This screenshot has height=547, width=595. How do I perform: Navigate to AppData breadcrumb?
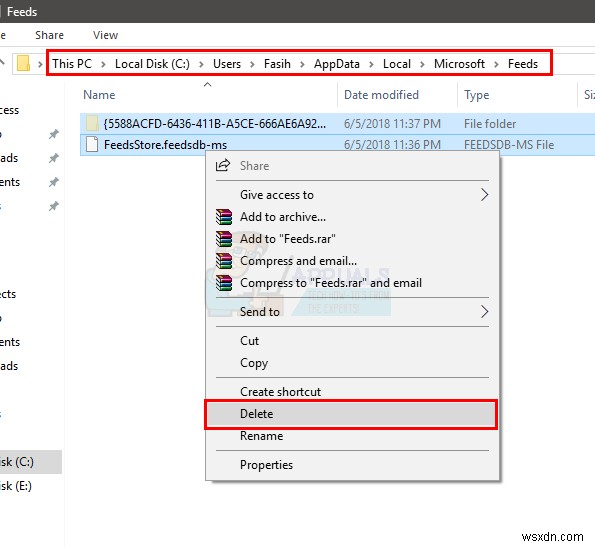point(337,64)
